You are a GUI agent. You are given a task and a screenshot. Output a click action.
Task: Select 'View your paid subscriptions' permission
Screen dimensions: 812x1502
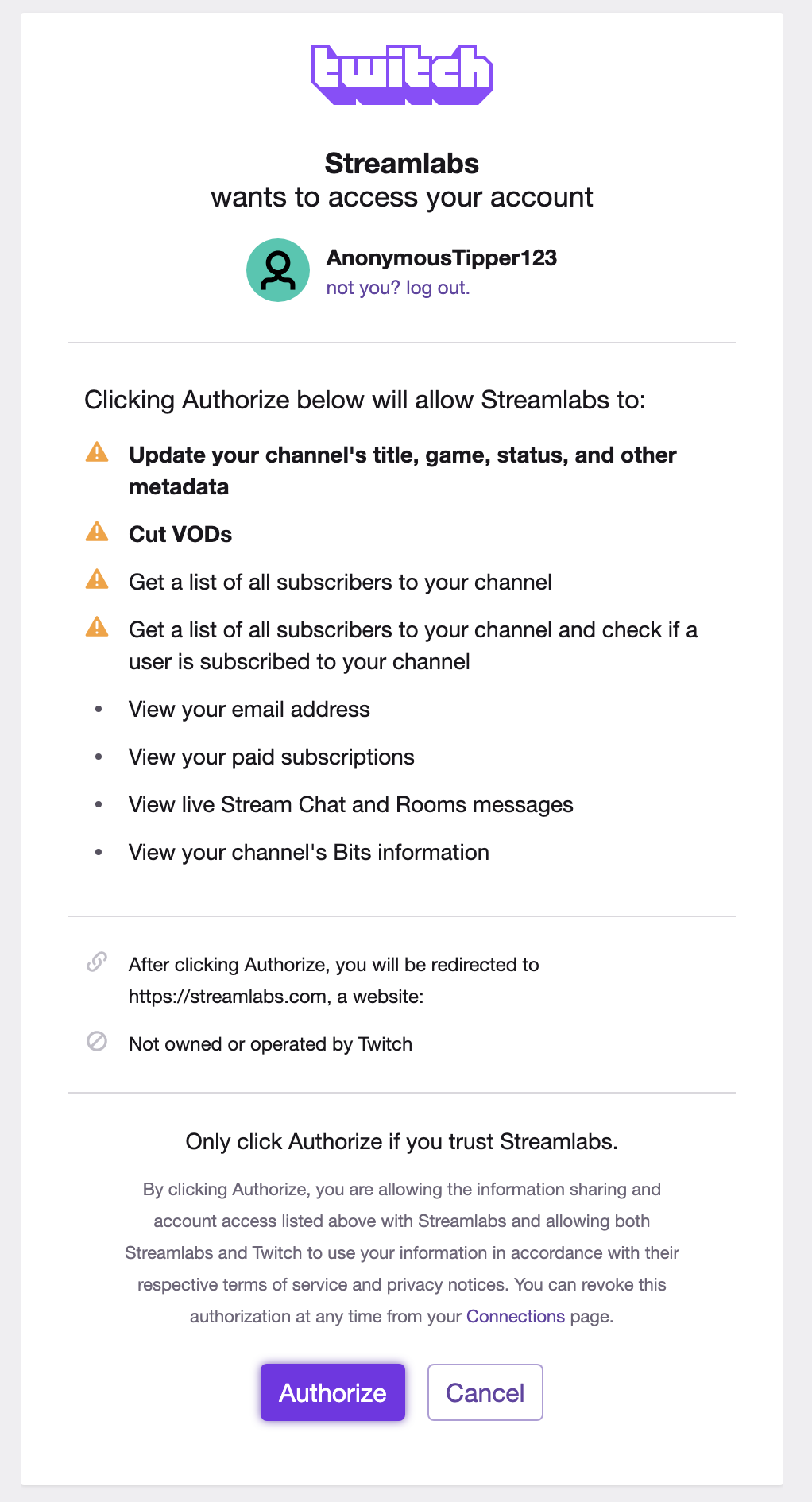[272, 757]
